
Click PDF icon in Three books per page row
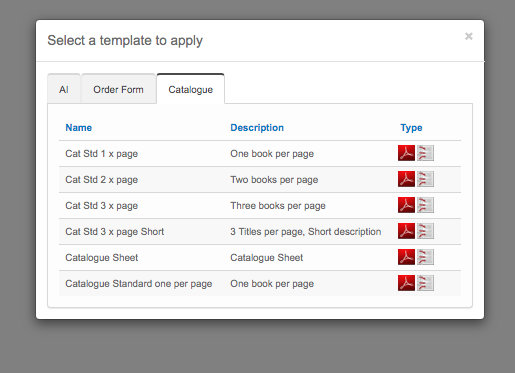click(x=406, y=205)
